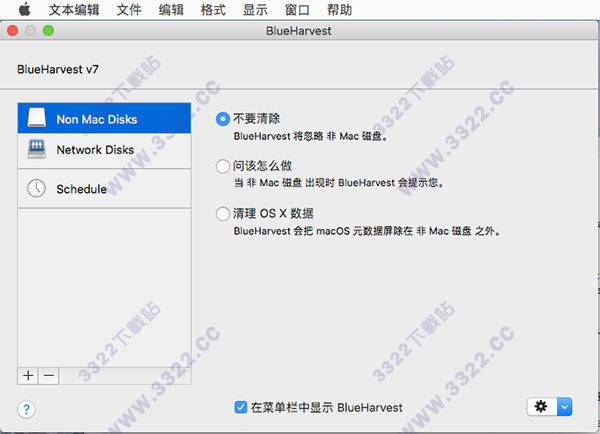Select Schedule in sidebar
This screenshot has width=600, height=434.
point(104,189)
